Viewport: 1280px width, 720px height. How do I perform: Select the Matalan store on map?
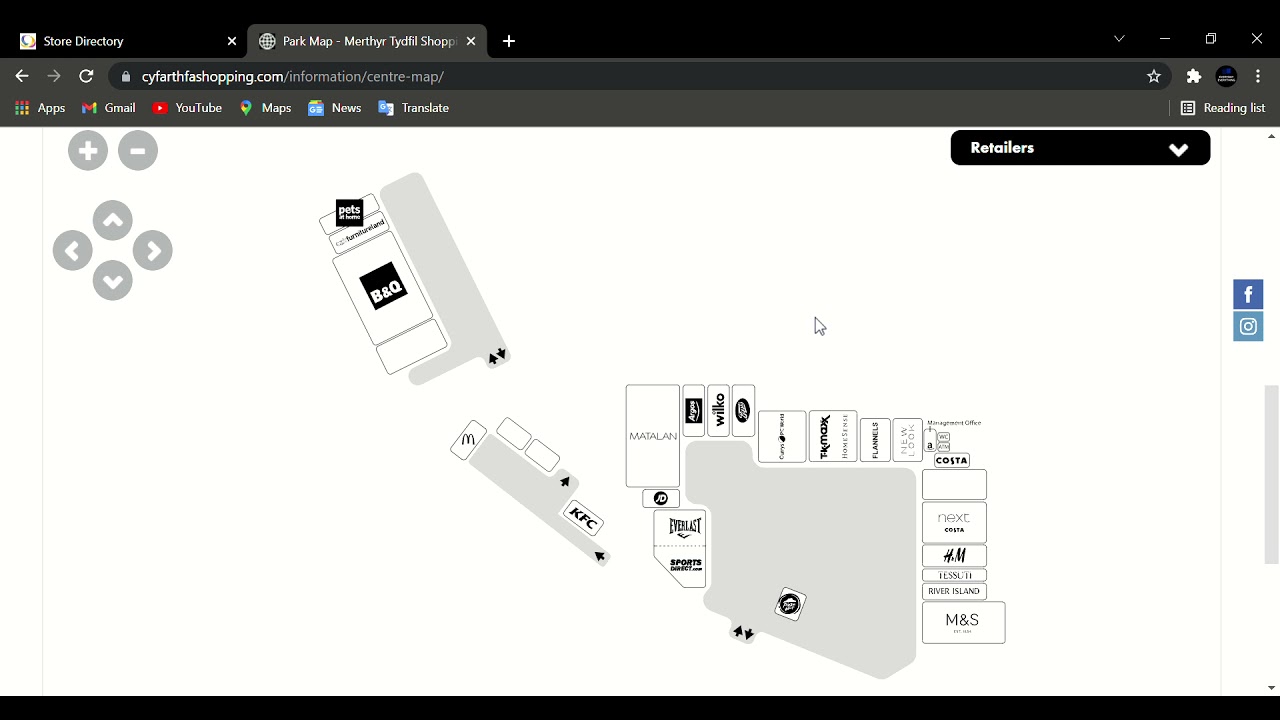(x=653, y=436)
